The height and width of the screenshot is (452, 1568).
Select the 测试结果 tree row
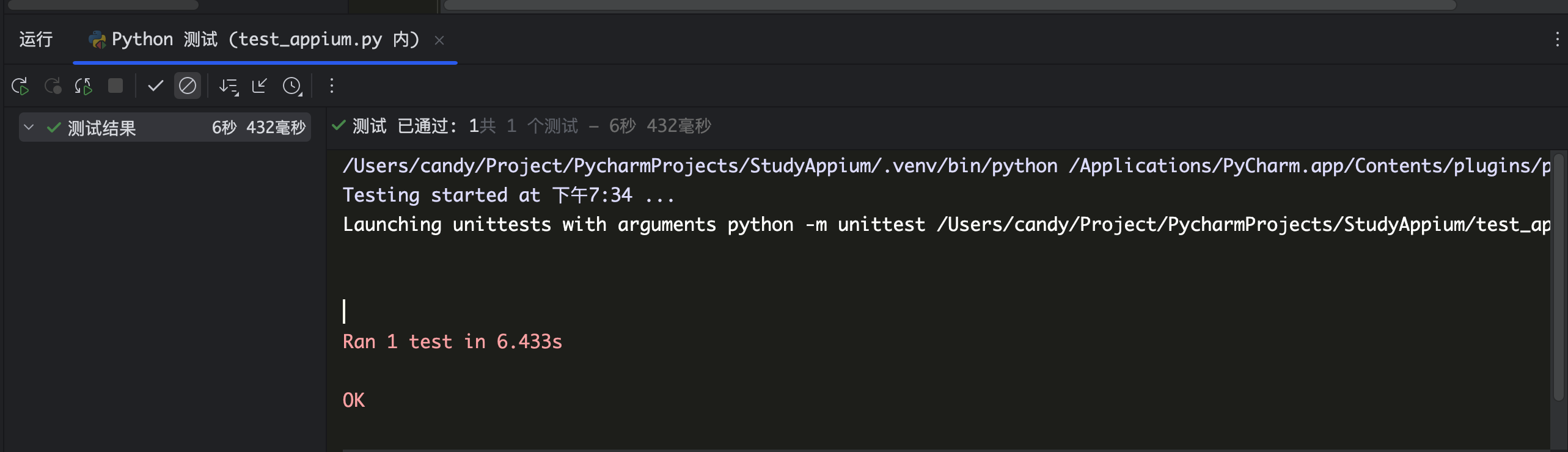tap(165, 127)
